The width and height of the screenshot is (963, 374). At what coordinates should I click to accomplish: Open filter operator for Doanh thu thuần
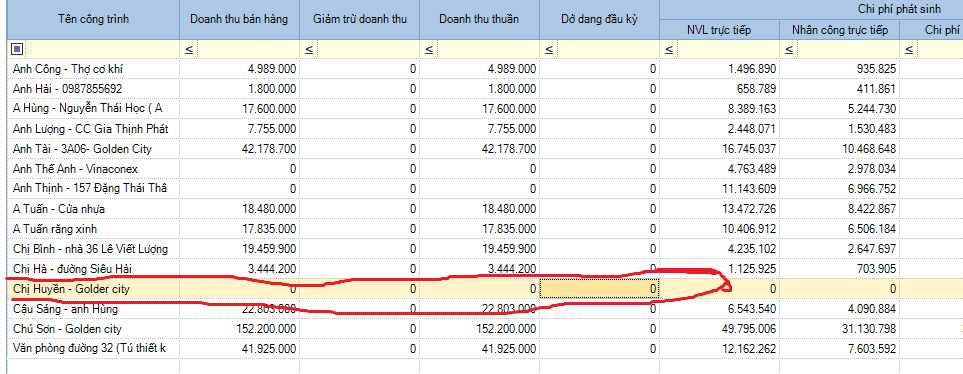pyautogui.click(x=428, y=49)
